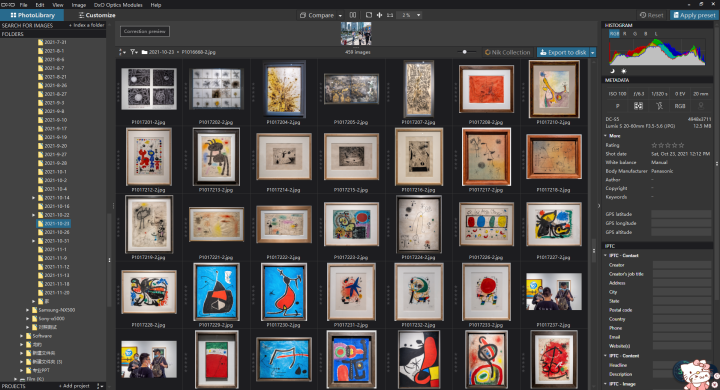Click the Nik Collection button
The height and width of the screenshot is (390, 720).
[x=507, y=52]
